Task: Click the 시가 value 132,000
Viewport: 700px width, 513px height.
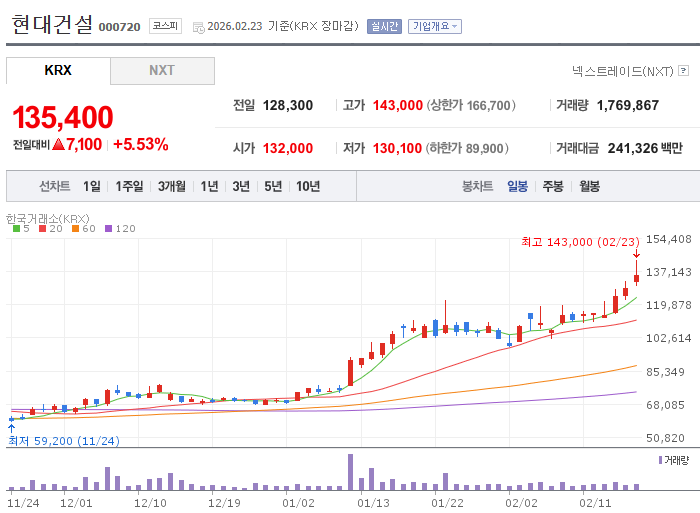Action: [288, 148]
